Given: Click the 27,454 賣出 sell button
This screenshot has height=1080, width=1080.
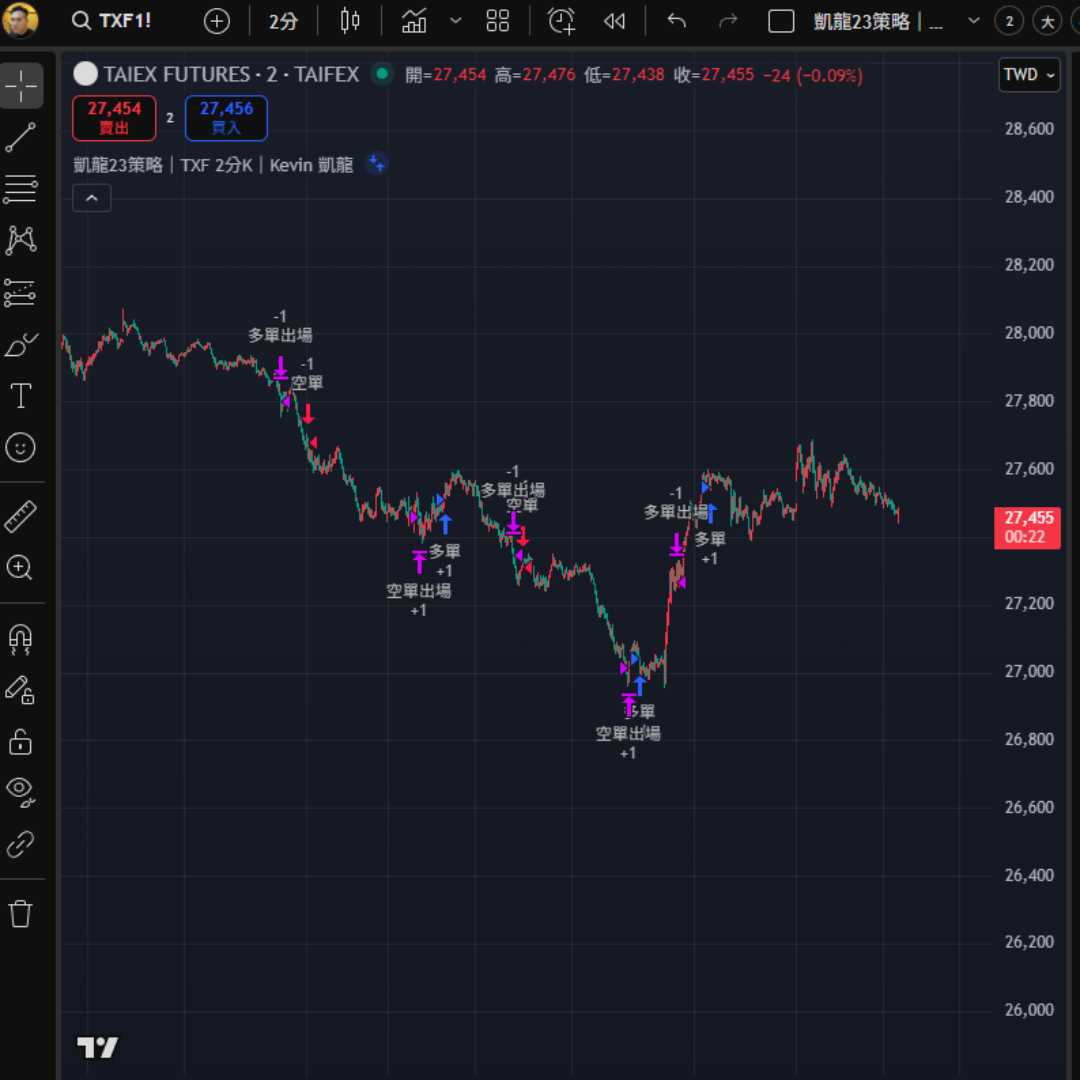Looking at the screenshot, I should tap(114, 118).
